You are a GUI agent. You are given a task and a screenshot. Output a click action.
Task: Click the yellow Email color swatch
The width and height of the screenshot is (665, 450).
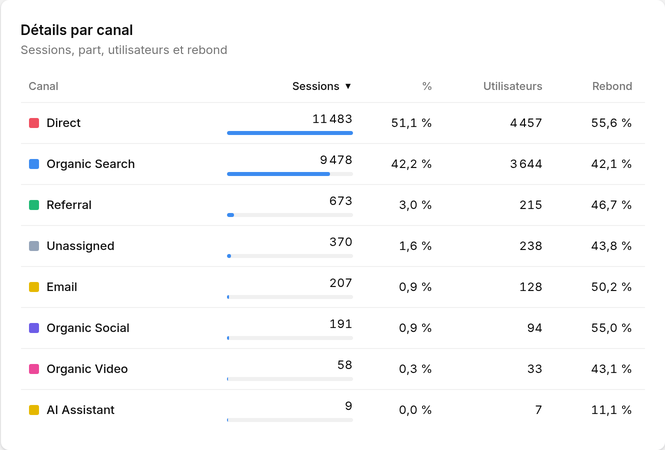pos(34,287)
